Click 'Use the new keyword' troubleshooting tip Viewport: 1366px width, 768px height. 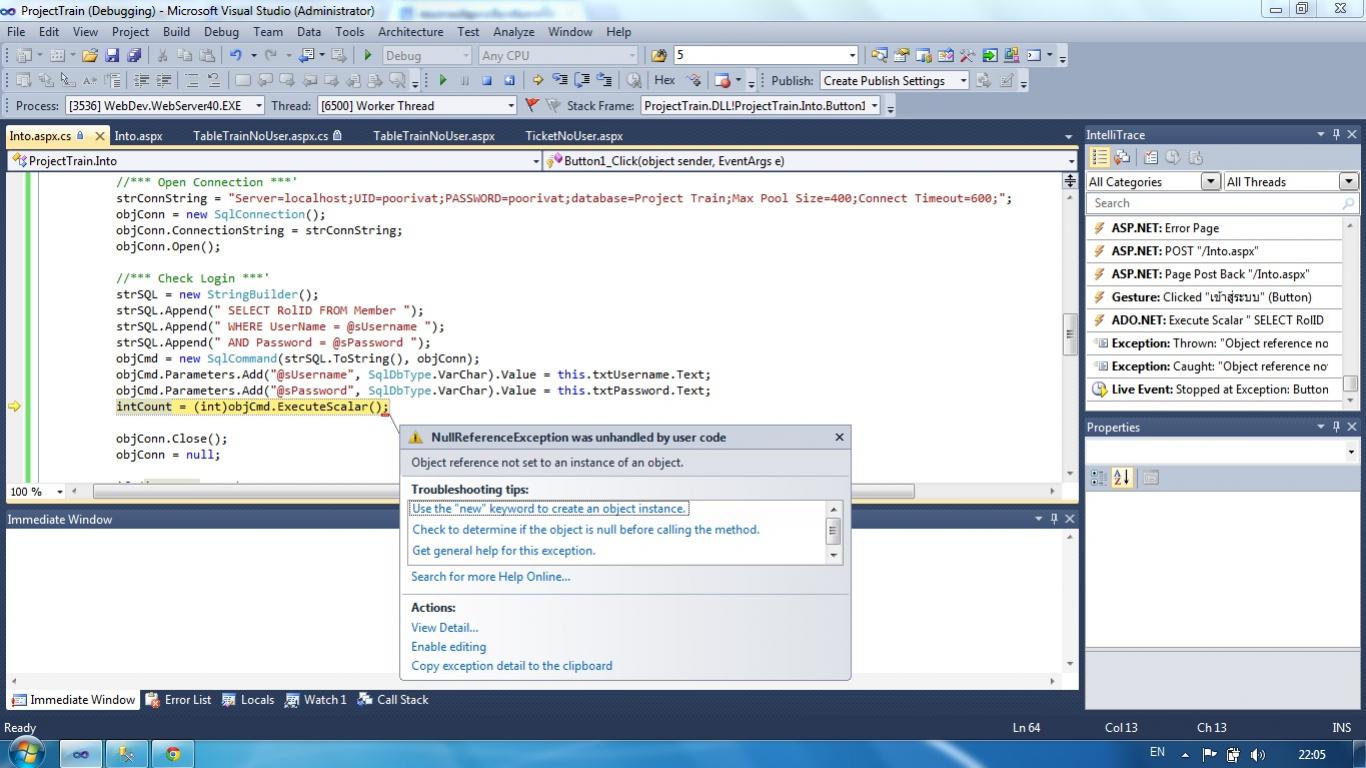pos(549,508)
